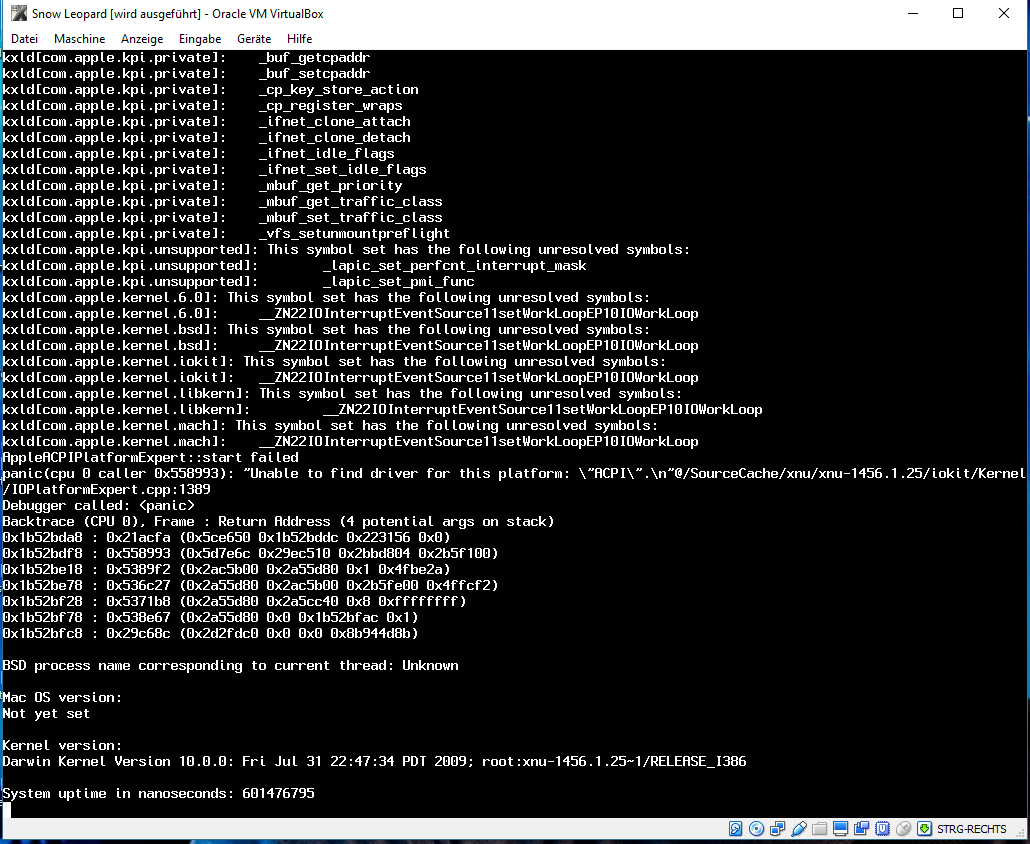
Task: Minimize the VirtualBox window
Action: tap(912, 13)
